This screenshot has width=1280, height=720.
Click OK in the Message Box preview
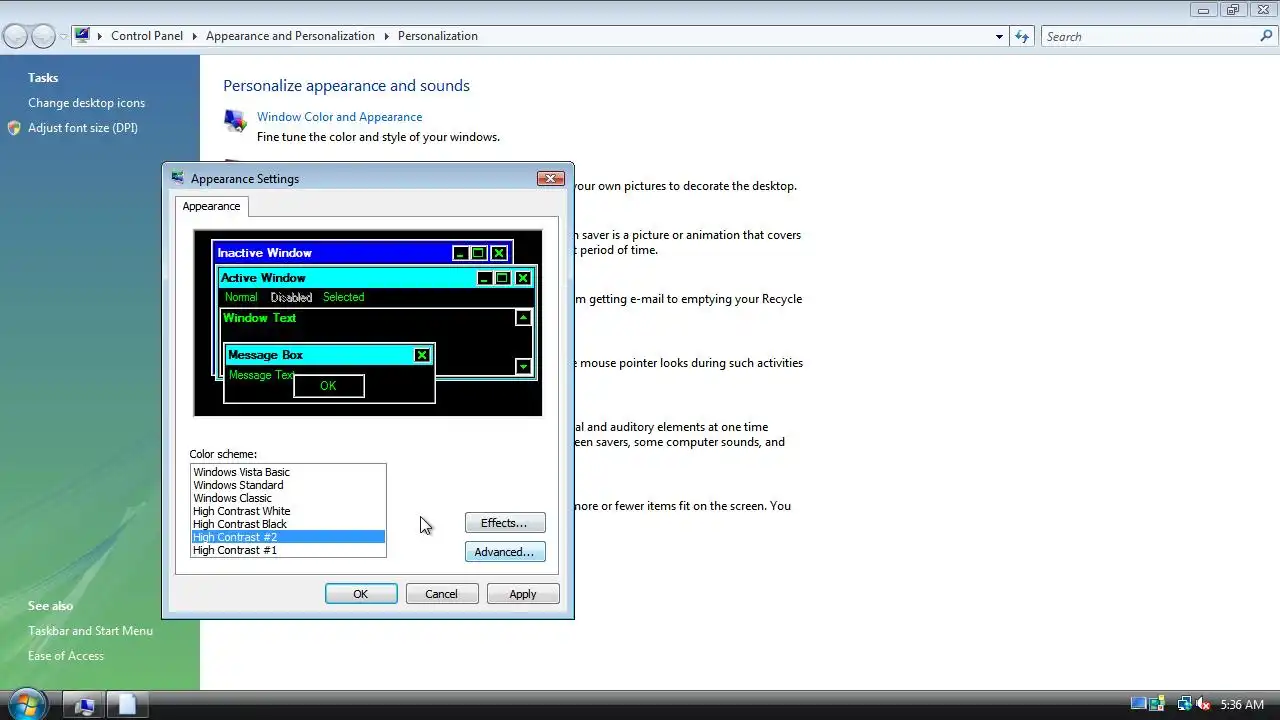(x=329, y=386)
